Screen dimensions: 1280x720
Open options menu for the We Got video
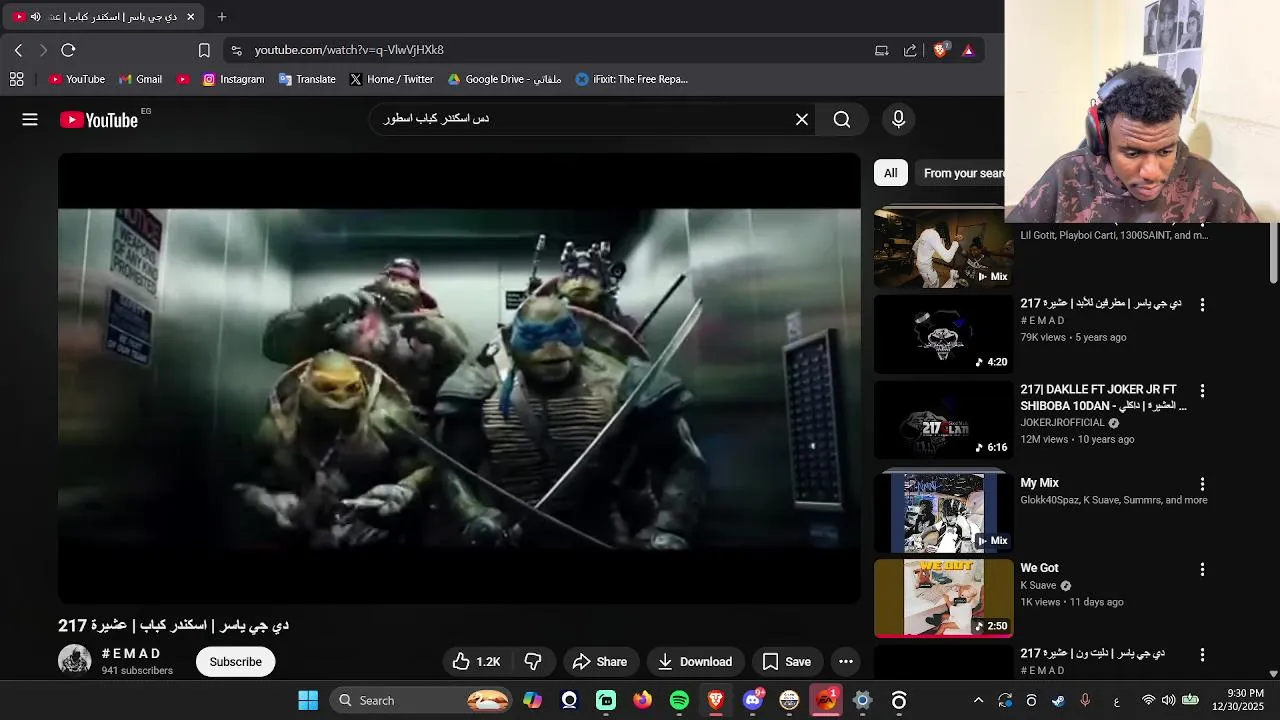pos(1202,570)
